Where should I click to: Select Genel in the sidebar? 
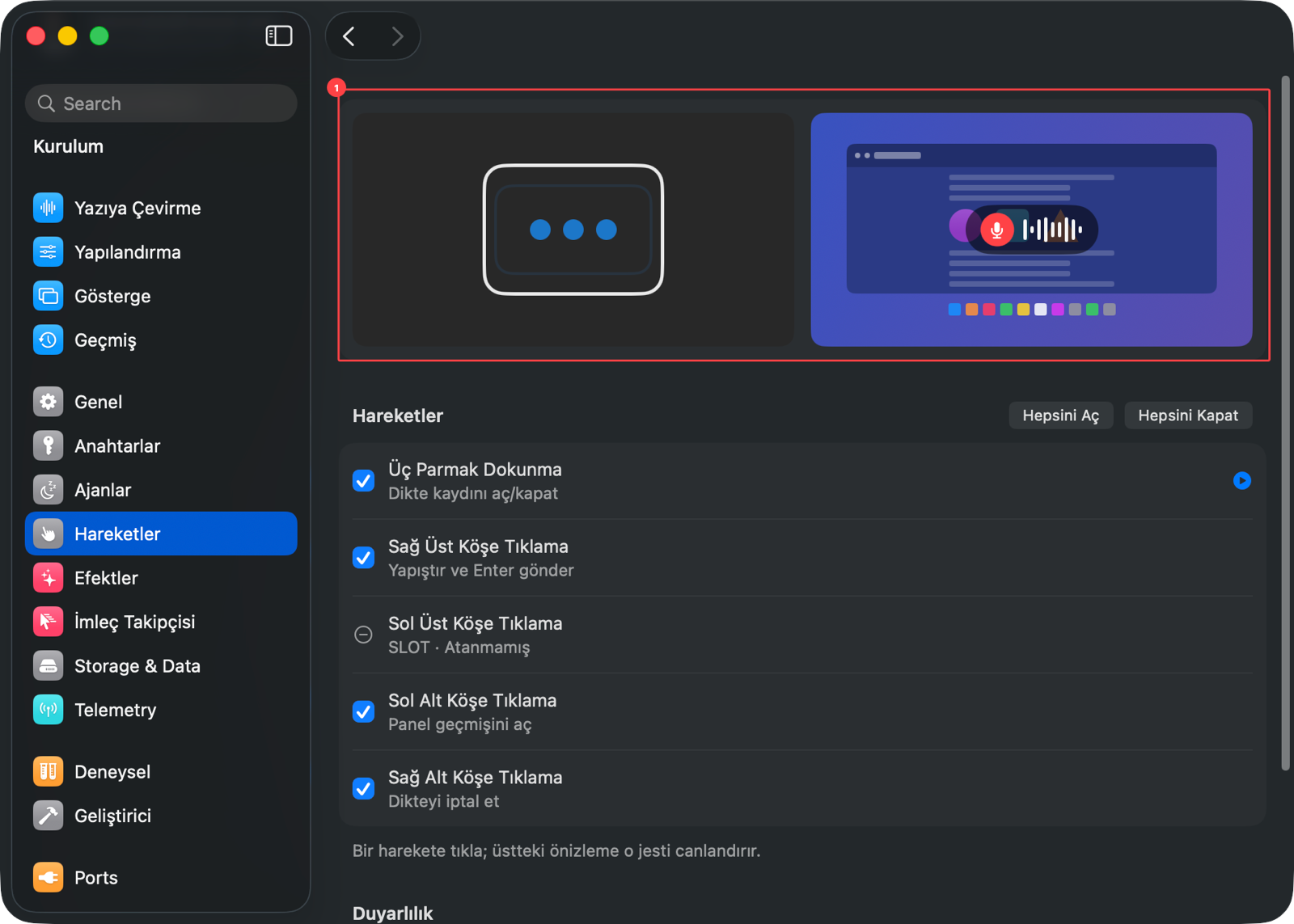161,402
